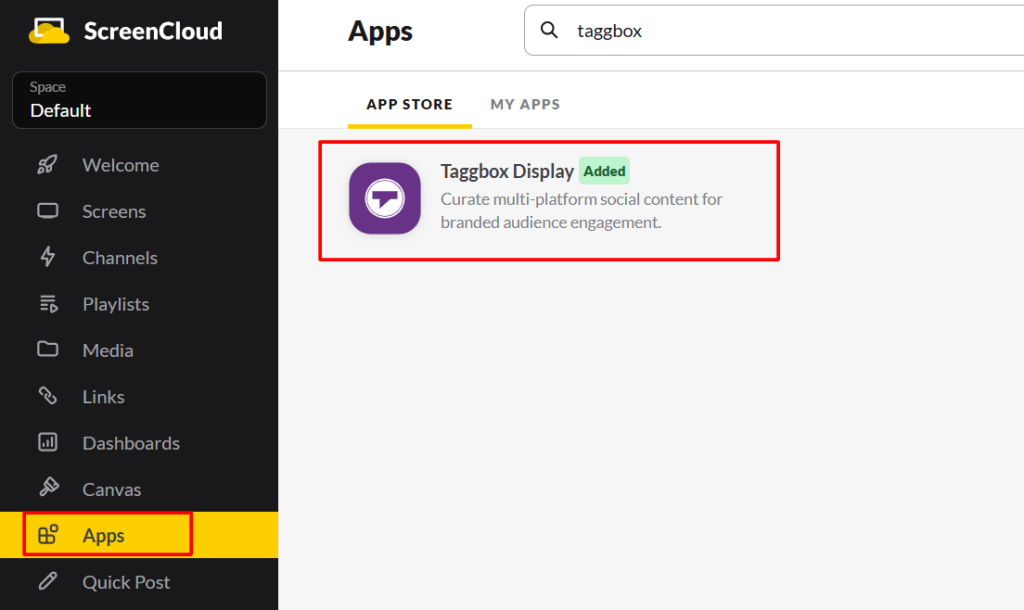Open the Taggbox Display app title
The height and width of the screenshot is (610, 1024).
pos(507,171)
